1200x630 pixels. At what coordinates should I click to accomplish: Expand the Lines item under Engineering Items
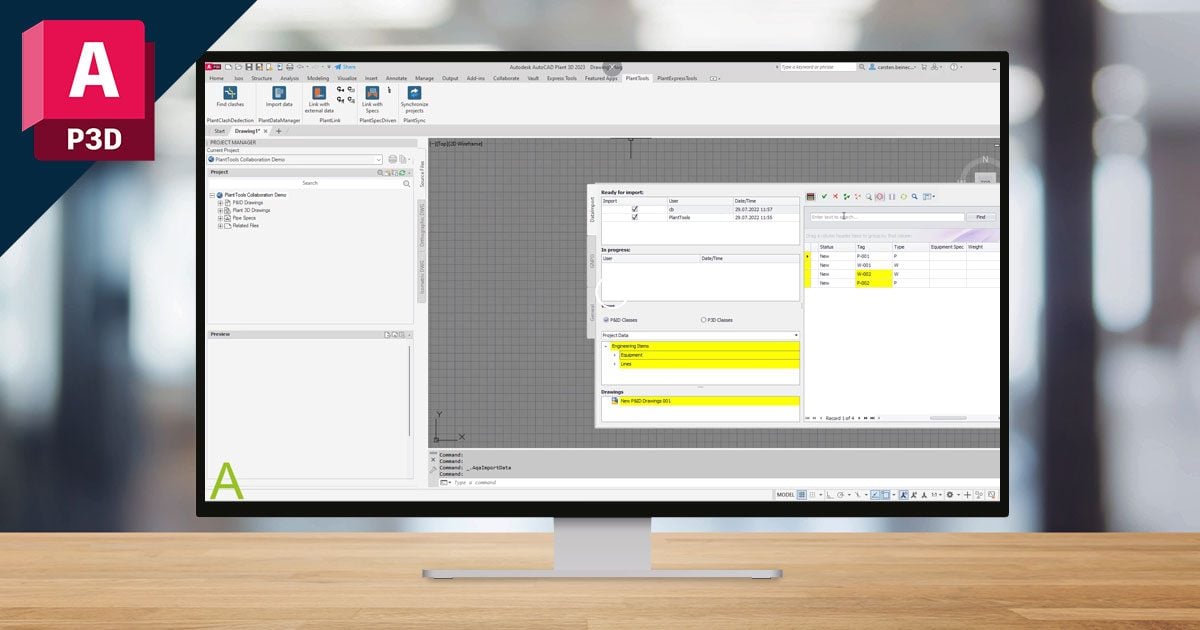615,364
